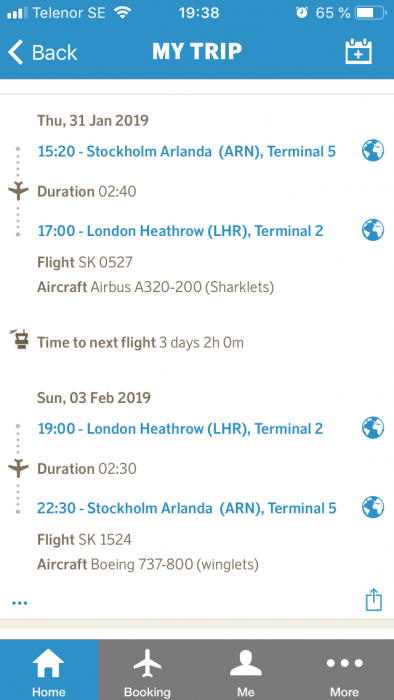
Task: Select the 19:00 London Heathrow Terminal 2 link
Action: (x=180, y=429)
